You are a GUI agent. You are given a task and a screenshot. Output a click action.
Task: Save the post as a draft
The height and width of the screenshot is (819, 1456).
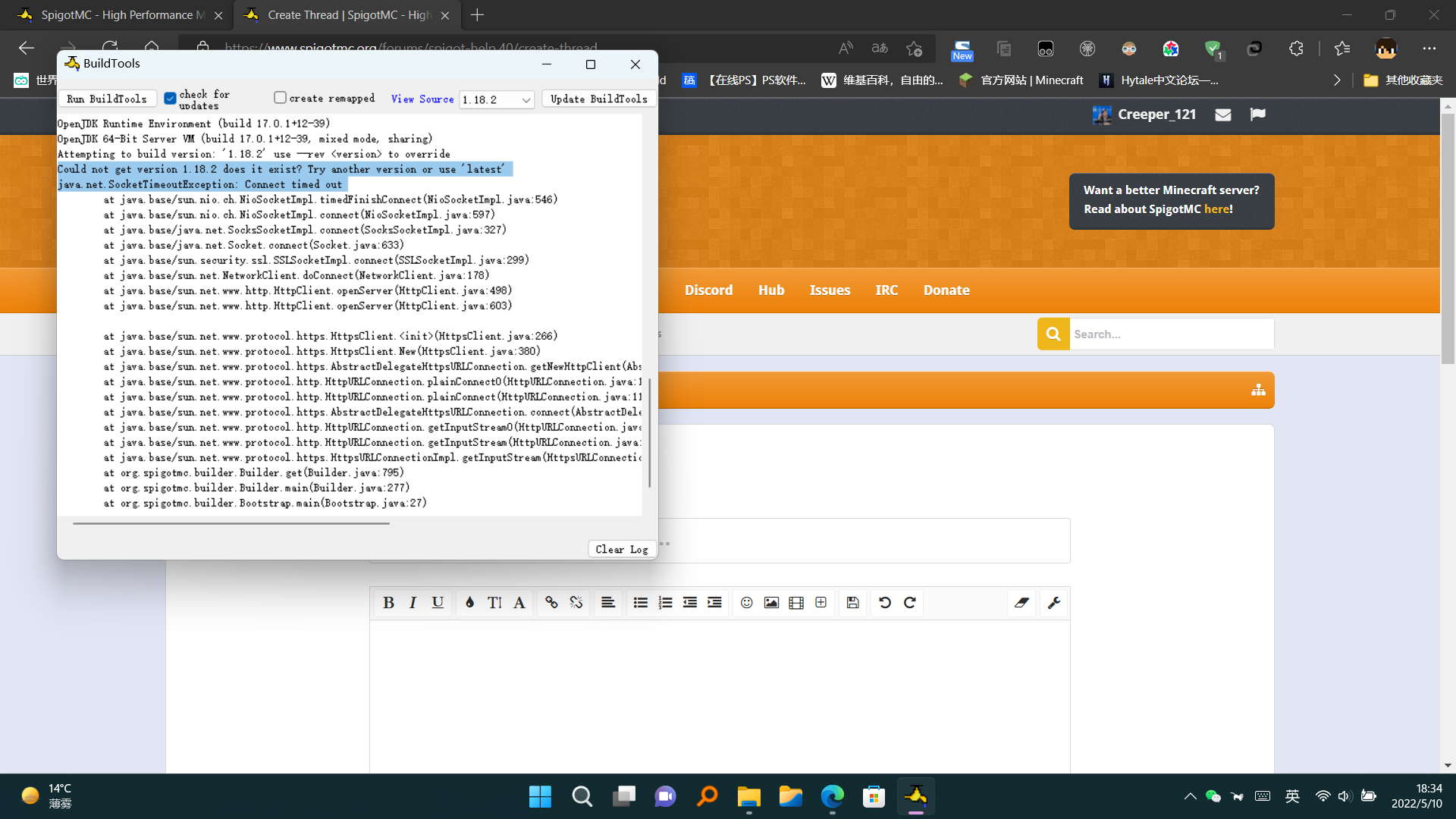pos(852,603)
